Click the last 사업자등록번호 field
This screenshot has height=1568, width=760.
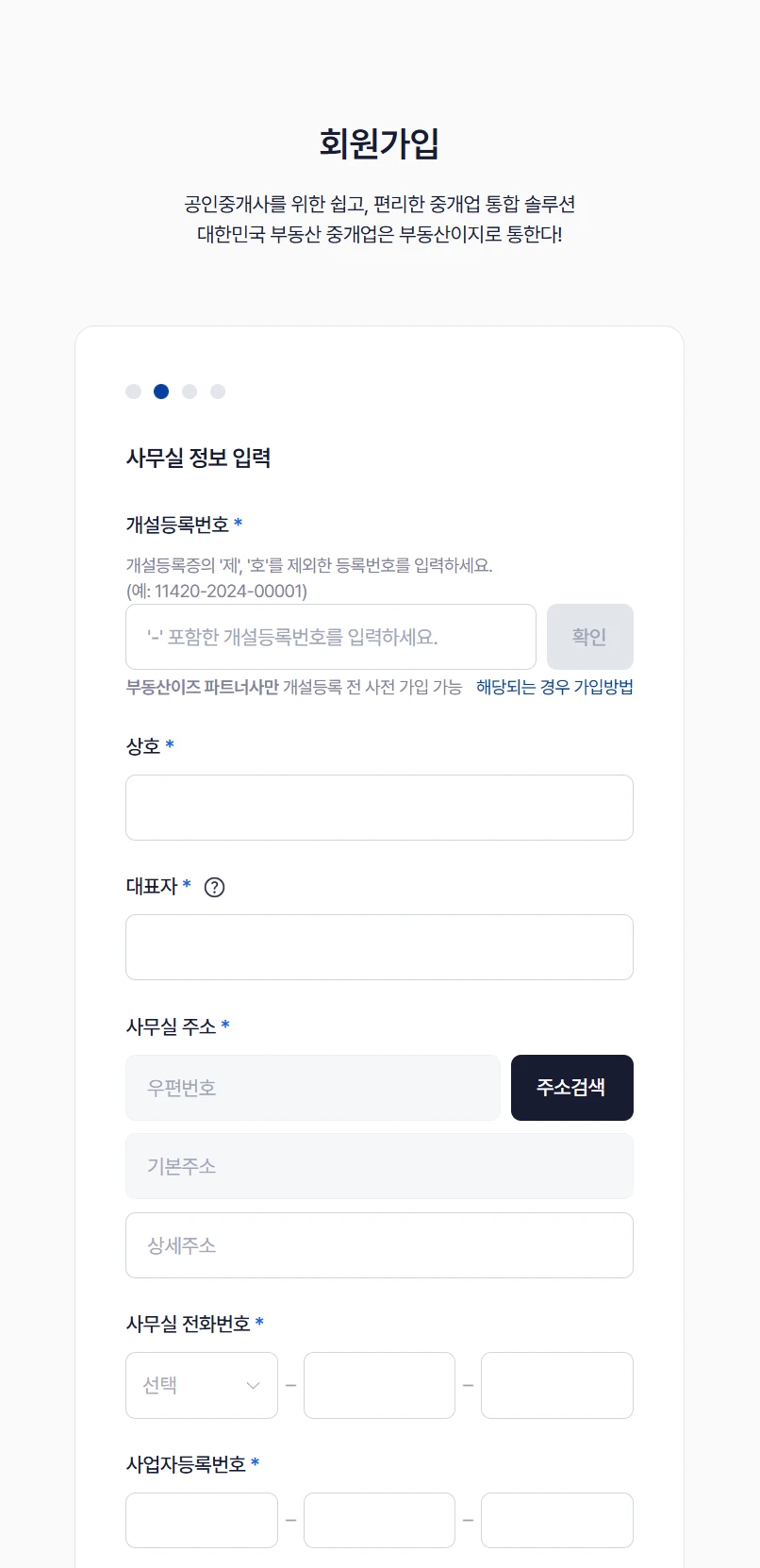click(556, 1520)
